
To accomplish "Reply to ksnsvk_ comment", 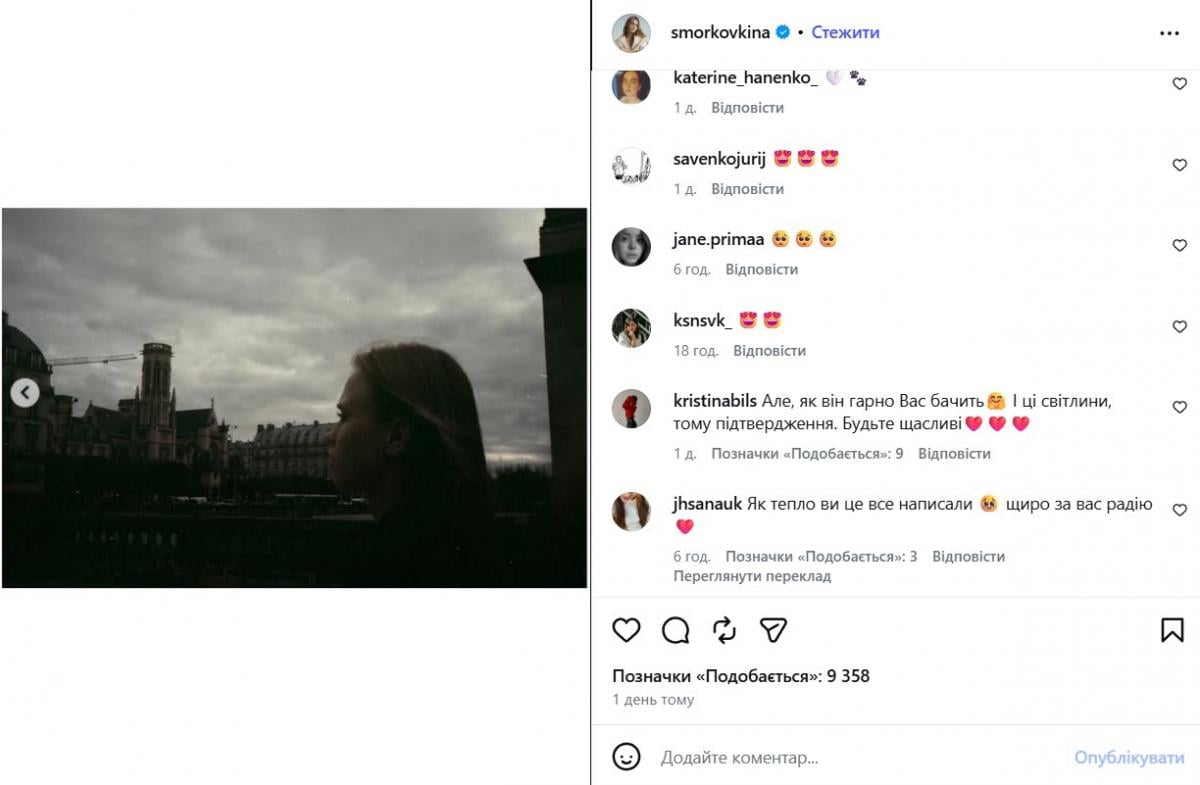I will click(769, 351).
